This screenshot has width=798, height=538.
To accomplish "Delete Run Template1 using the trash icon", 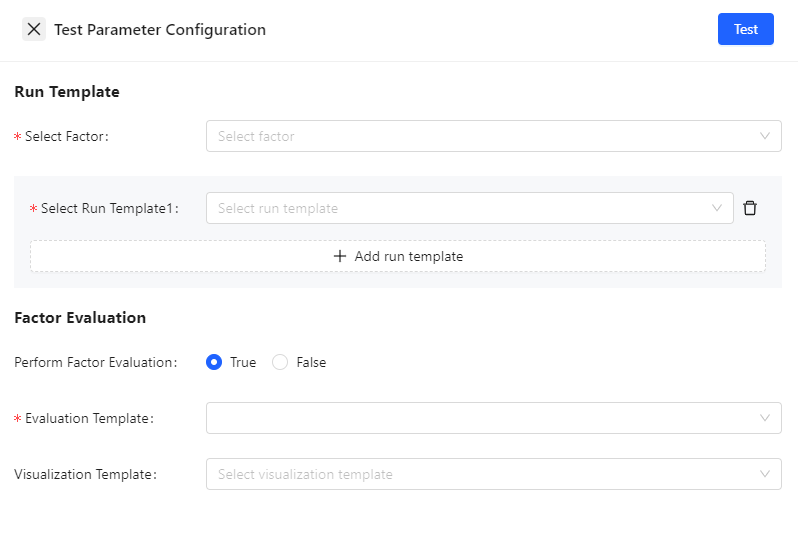I will [x=750, y=208].
